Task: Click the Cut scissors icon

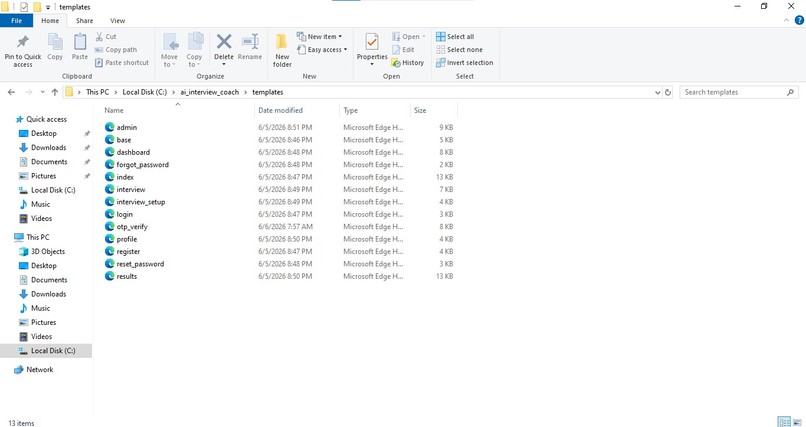Action: [x=99, y=36]
